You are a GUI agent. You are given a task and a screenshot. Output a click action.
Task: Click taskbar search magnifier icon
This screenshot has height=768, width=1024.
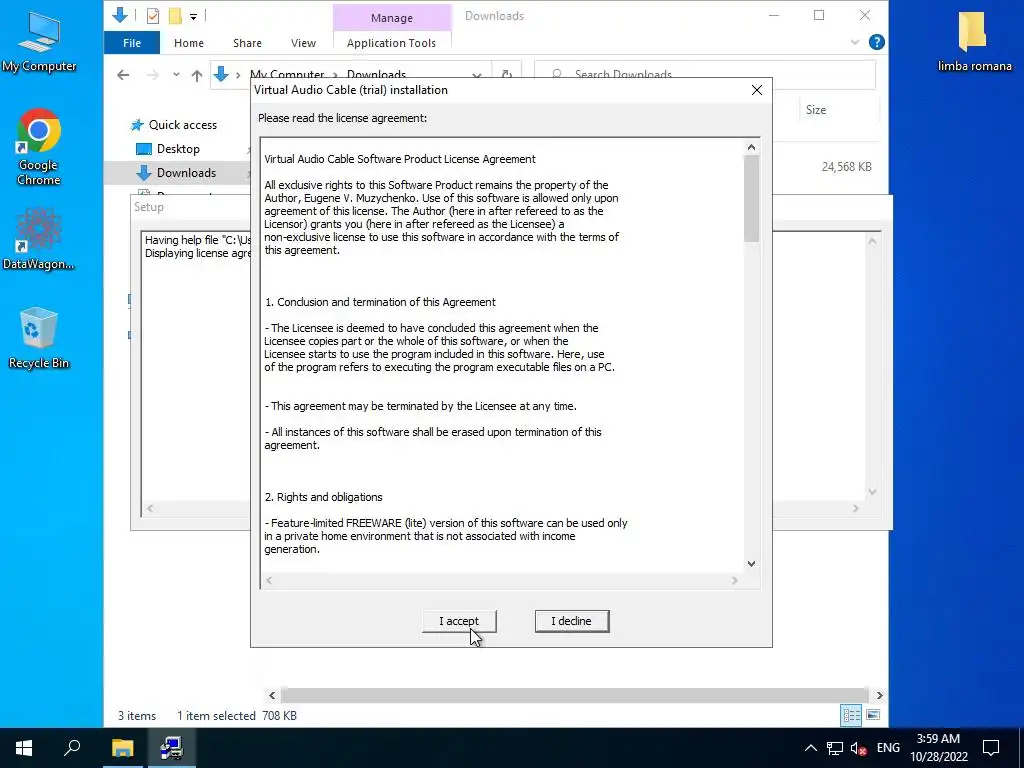[x=72, y=748]
